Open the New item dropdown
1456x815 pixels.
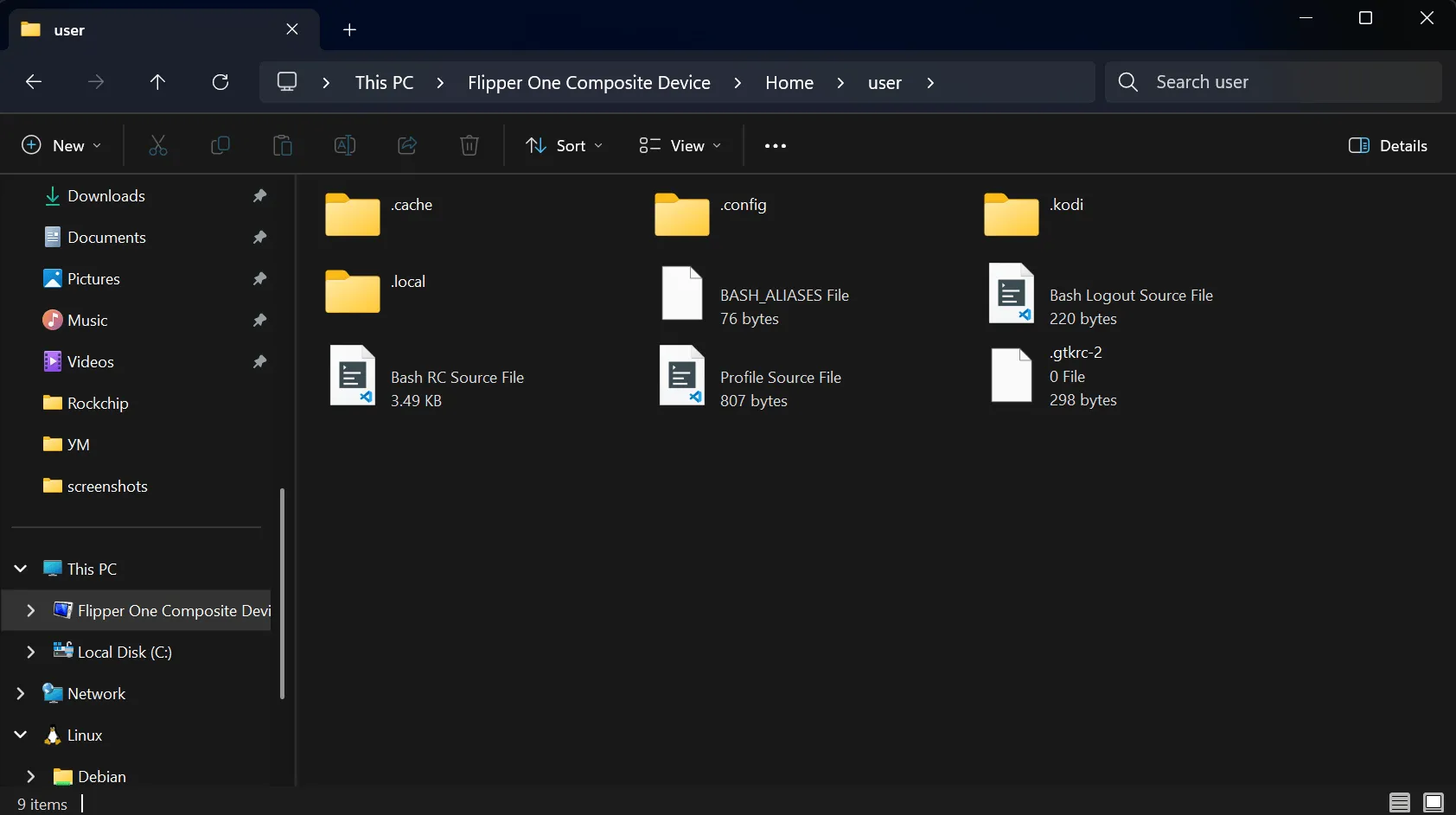61,145
